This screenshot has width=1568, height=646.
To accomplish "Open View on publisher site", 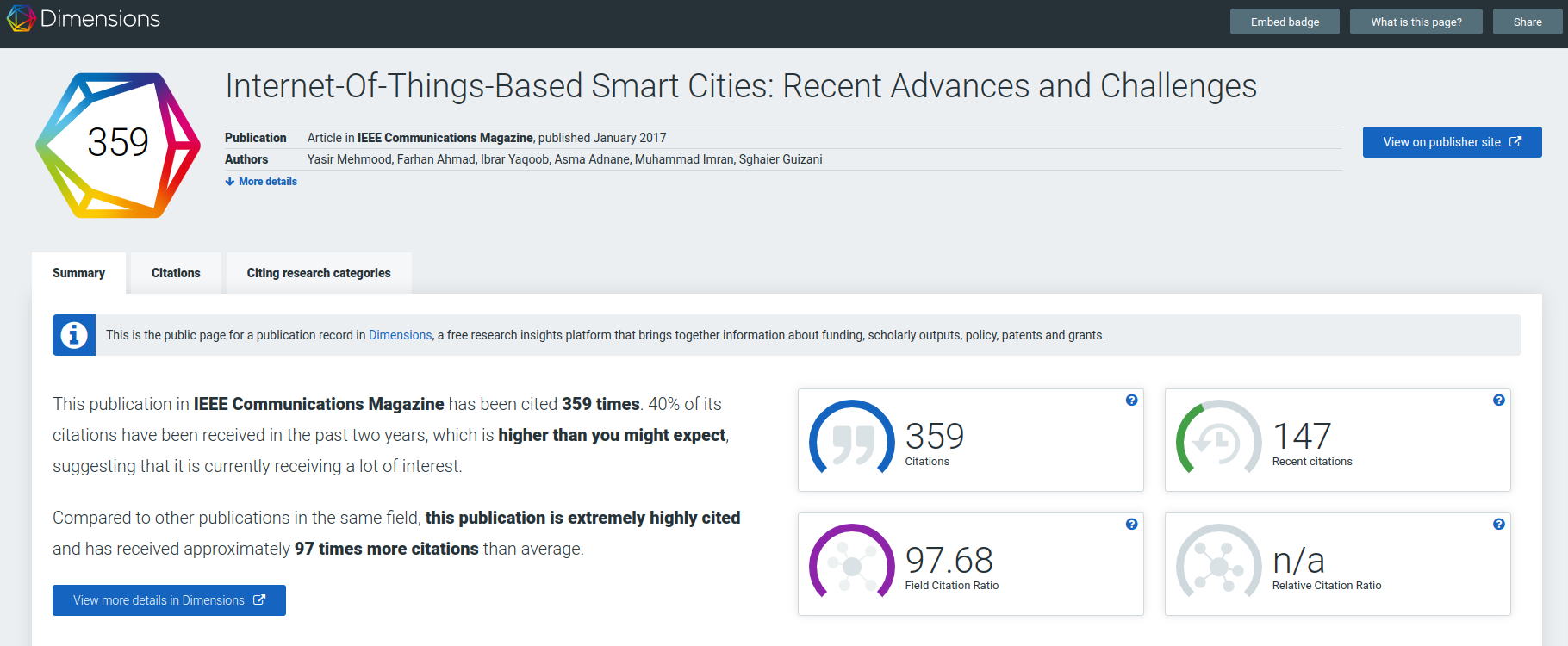I will [1452, 142].
